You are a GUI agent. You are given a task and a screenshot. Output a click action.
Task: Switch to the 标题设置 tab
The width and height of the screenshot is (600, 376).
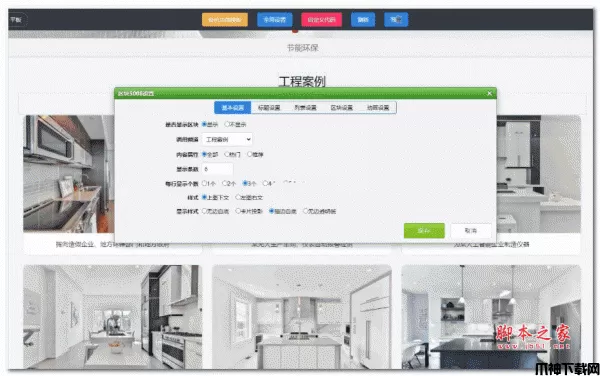269,107
